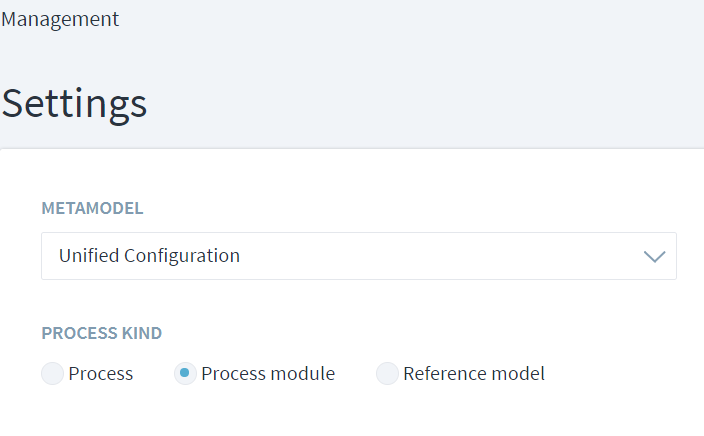Click the downward arrow icon in Metamodel field
This screenshot has width=704, height=436.
point(654,256)
